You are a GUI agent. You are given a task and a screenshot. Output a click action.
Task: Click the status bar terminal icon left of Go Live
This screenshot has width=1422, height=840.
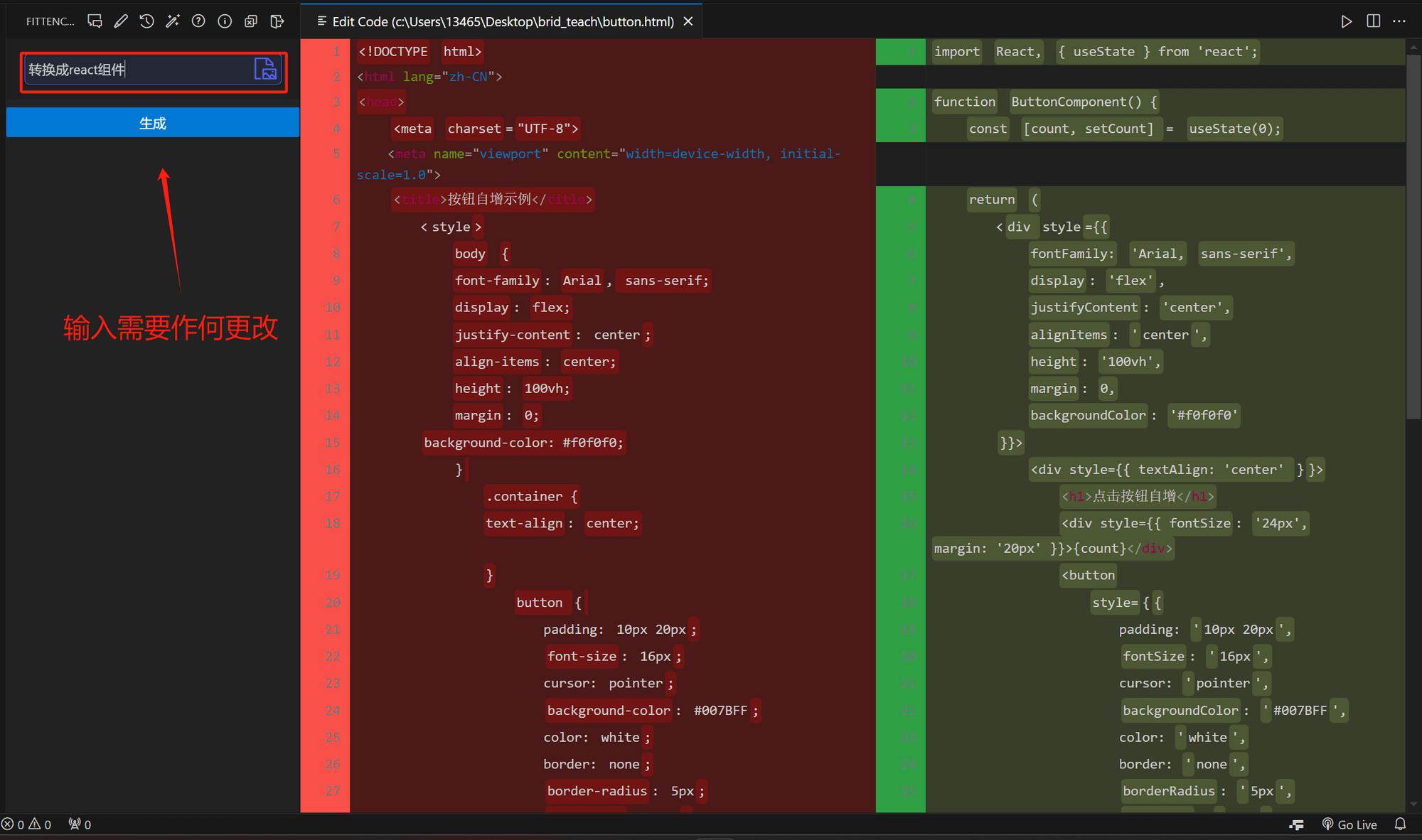(x=1296, y=824)
